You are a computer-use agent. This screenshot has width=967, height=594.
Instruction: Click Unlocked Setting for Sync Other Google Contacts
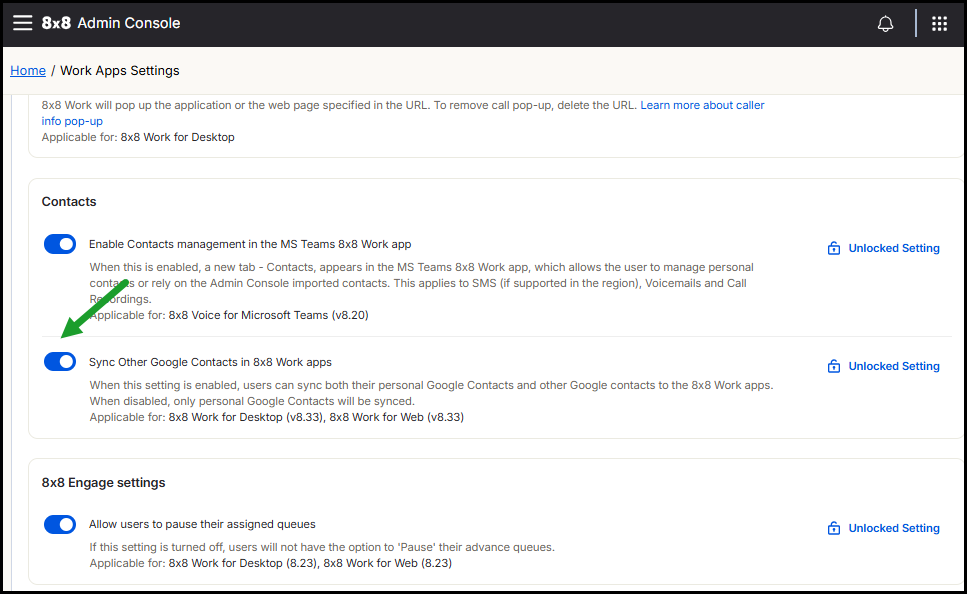coord(894,366)
